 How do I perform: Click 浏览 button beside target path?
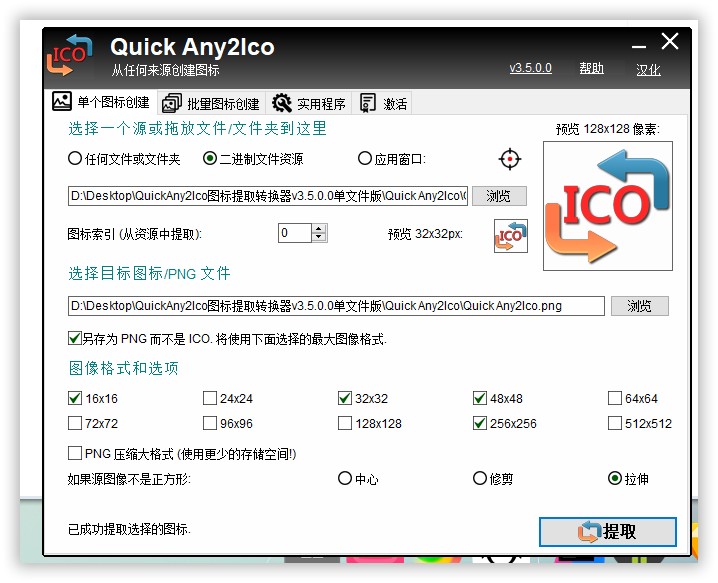pos(640,306)
